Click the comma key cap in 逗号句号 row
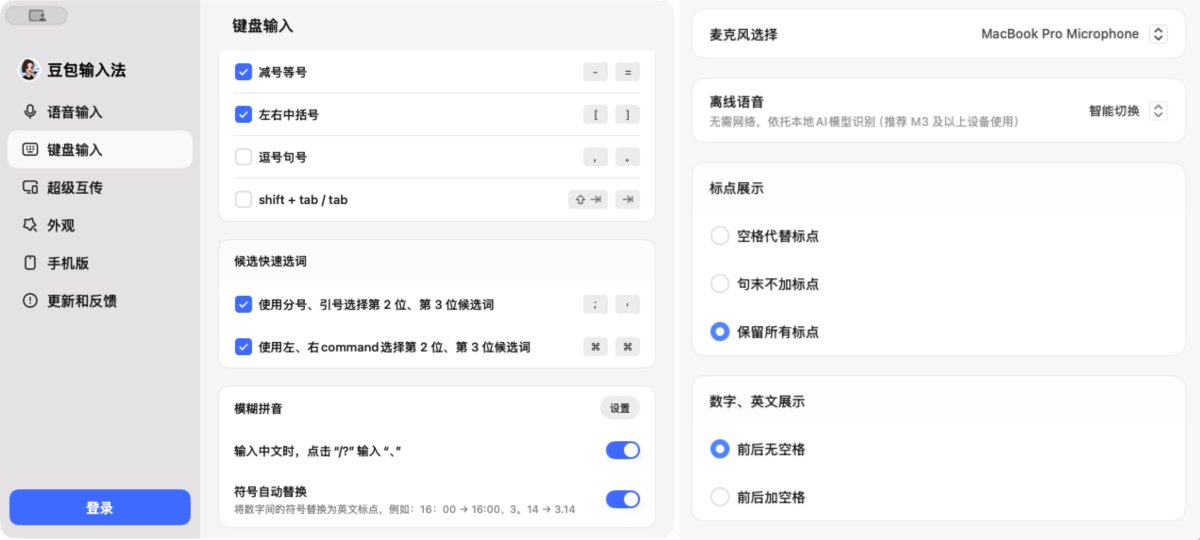This screenshot has width=1200, height=540. [x=595, y=157]
